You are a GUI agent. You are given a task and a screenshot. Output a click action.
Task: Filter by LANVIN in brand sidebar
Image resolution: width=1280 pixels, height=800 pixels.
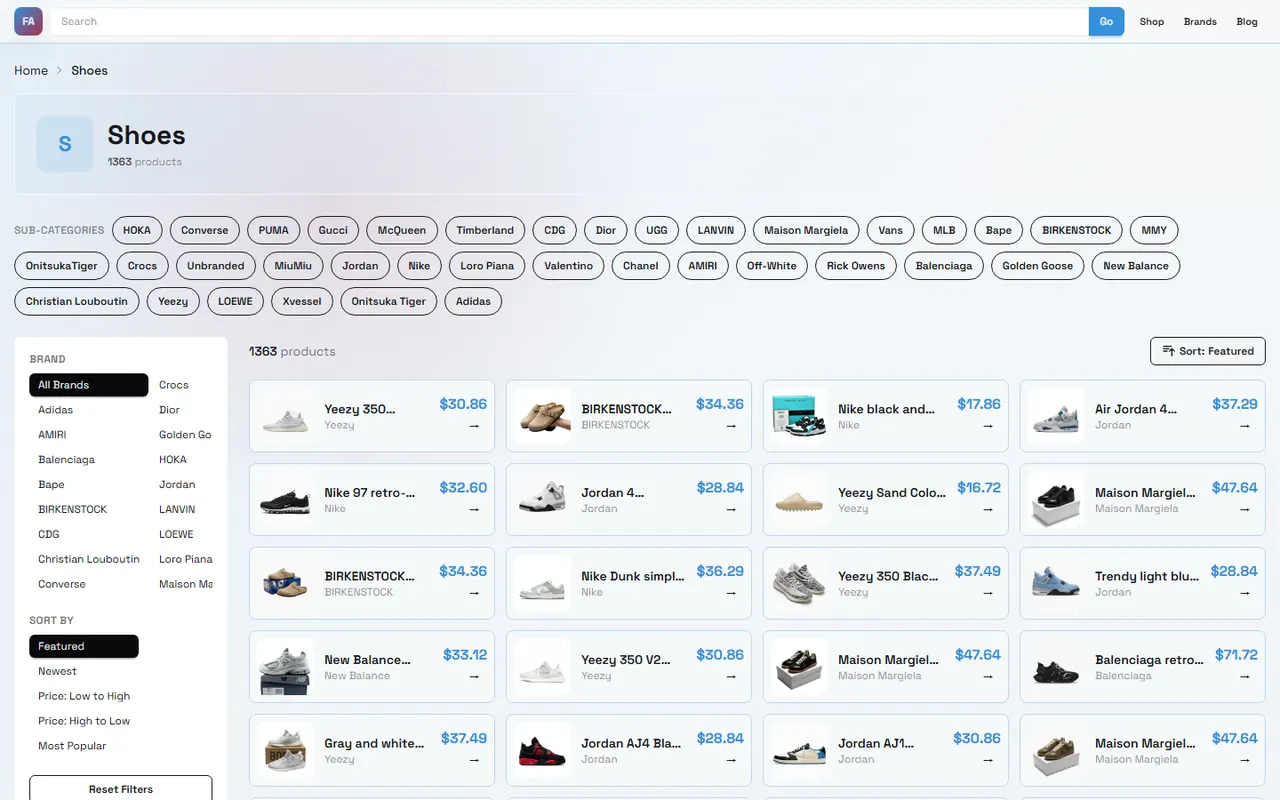click(182, 509)
